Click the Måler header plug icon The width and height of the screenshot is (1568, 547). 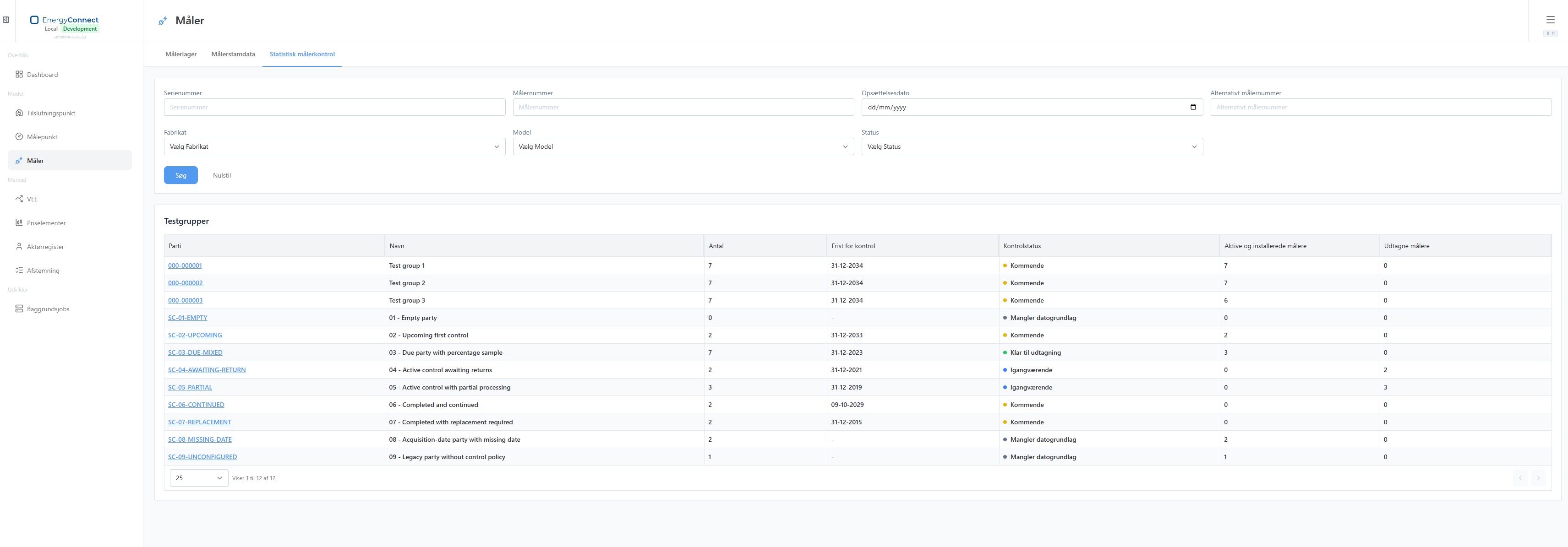[163, 21]
